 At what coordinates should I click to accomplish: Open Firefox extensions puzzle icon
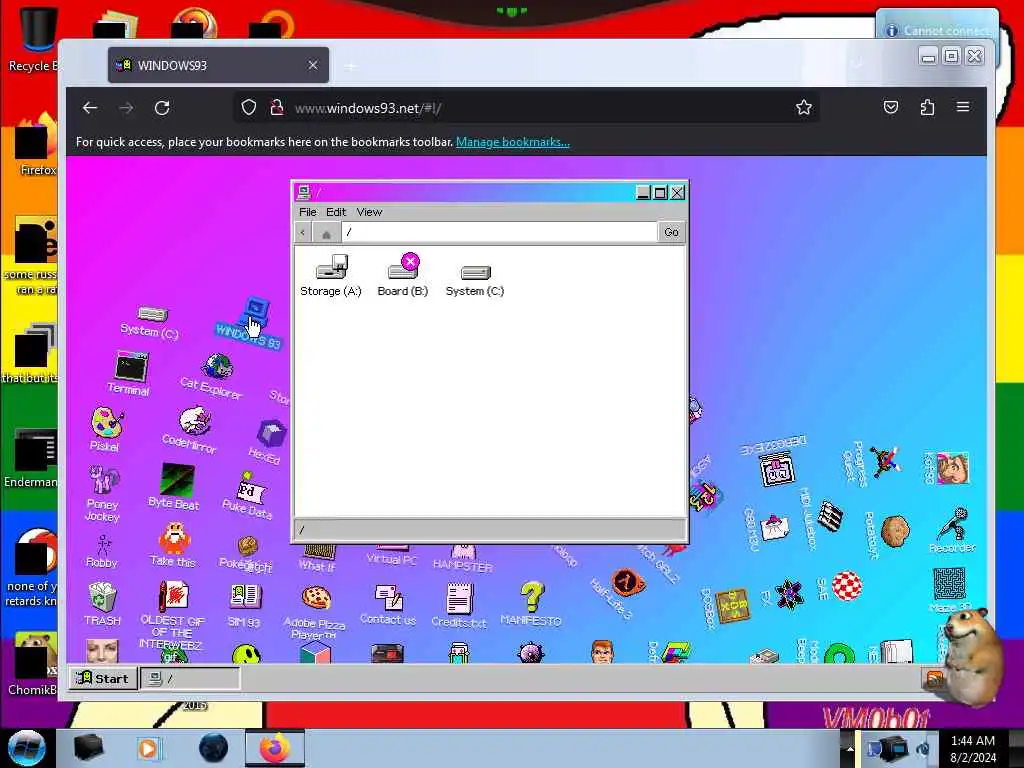927,107
